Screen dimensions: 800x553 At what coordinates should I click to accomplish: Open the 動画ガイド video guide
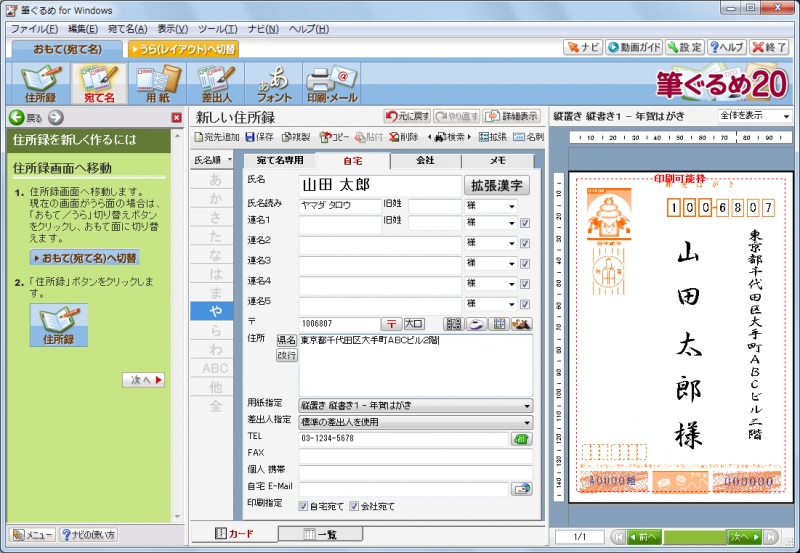pyautogui.click(x=634, y=47)
